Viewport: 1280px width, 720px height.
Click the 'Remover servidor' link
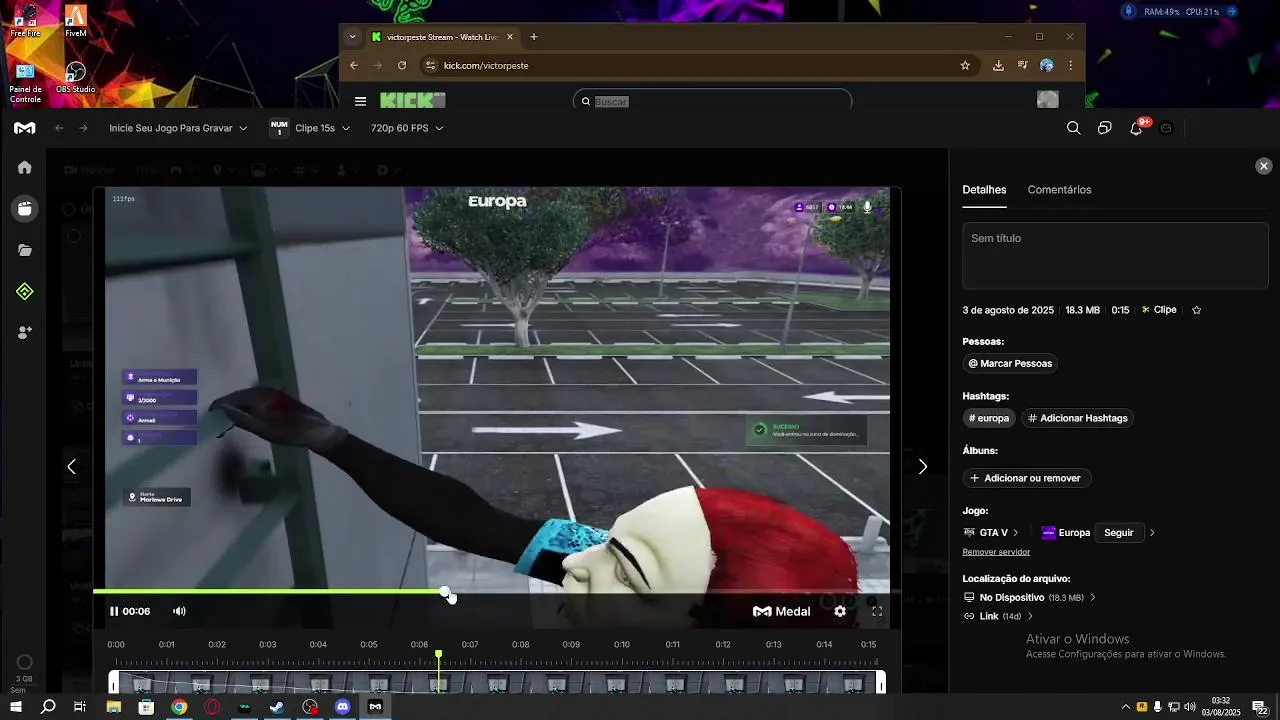[996, 552]
